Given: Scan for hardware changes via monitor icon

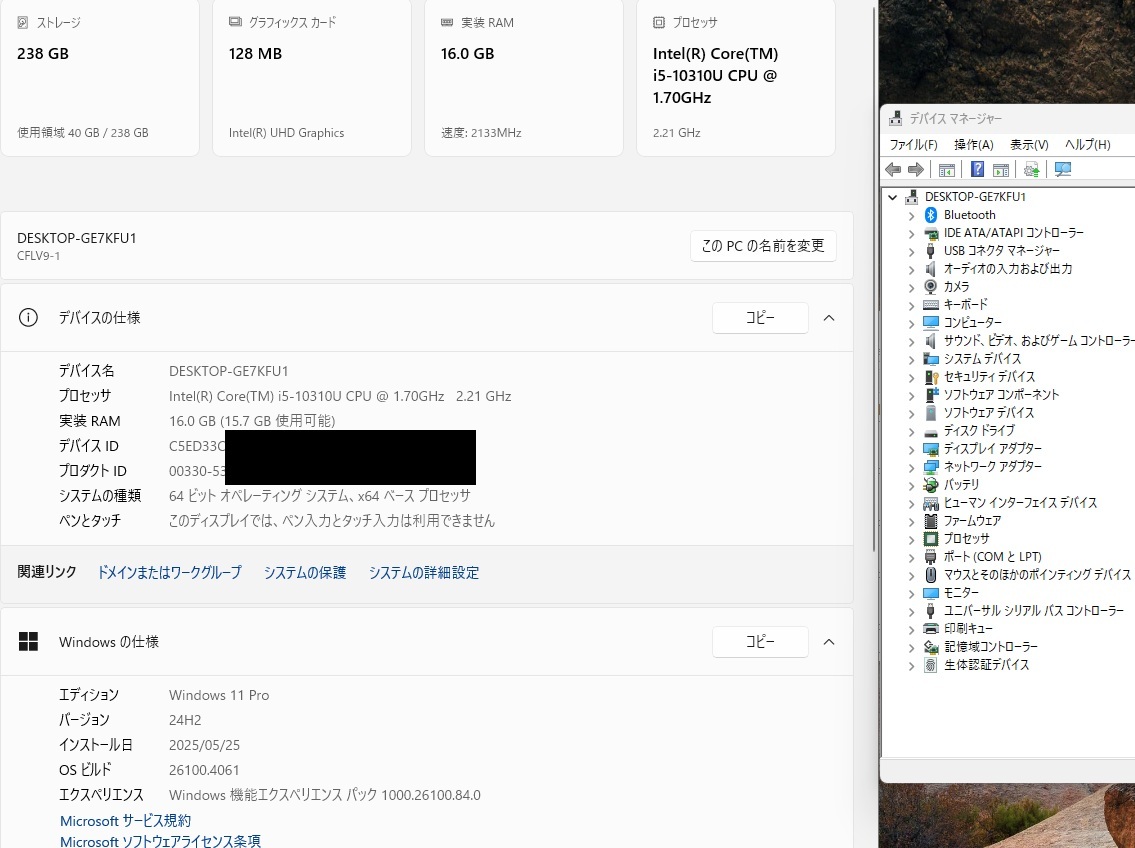Looking at the screenshot, I should click(1063, 169).
